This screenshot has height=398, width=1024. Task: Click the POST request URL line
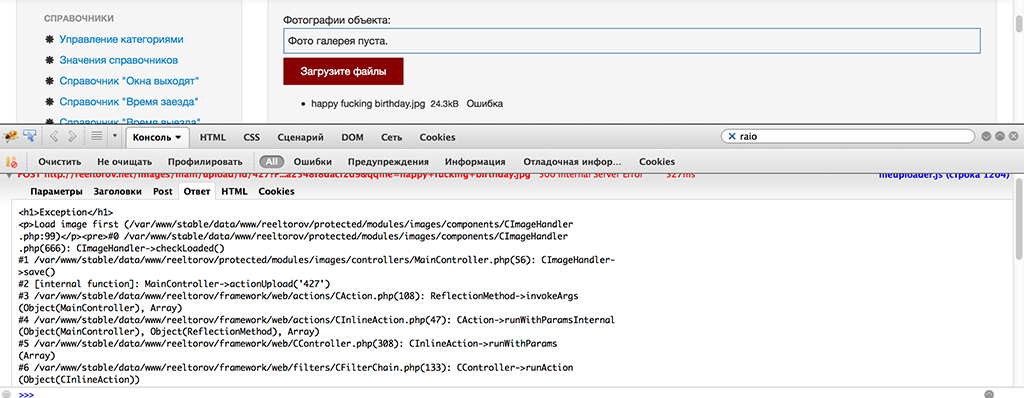click(274, 176)
